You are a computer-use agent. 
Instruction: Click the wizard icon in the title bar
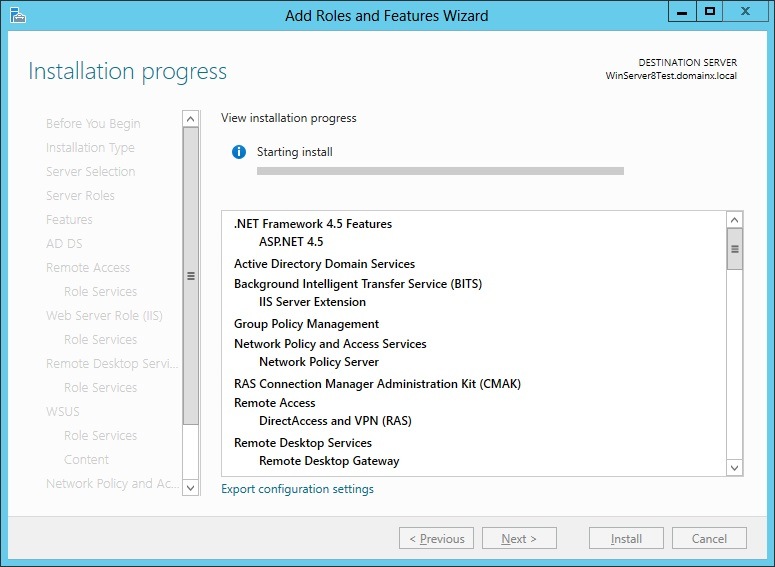(x=18, y=15)
